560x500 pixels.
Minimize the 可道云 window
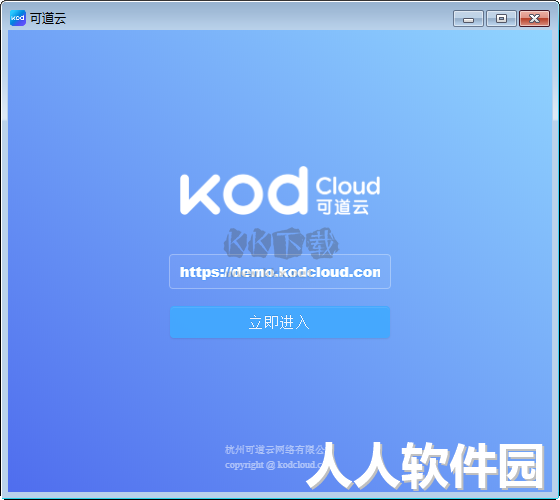pyautogui.click(x=468, y=19)
